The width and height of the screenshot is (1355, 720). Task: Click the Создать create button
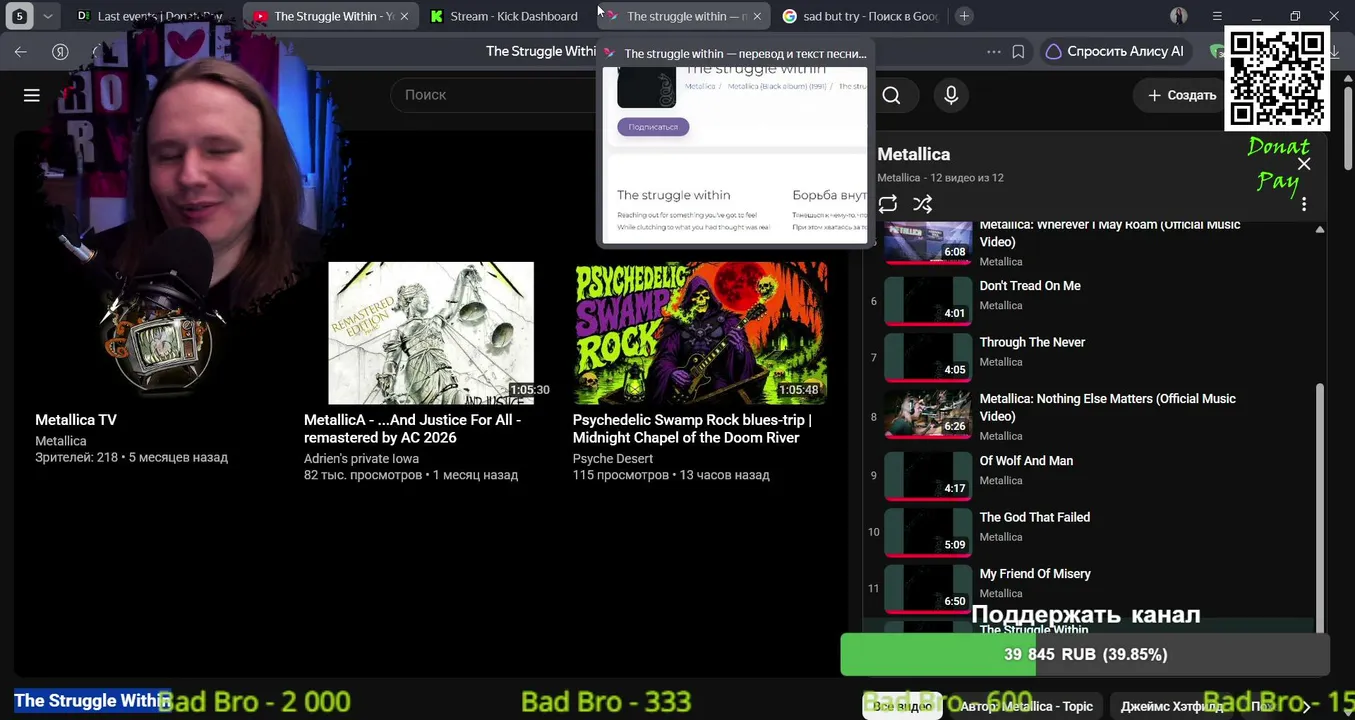click(x=1181, y=95)
